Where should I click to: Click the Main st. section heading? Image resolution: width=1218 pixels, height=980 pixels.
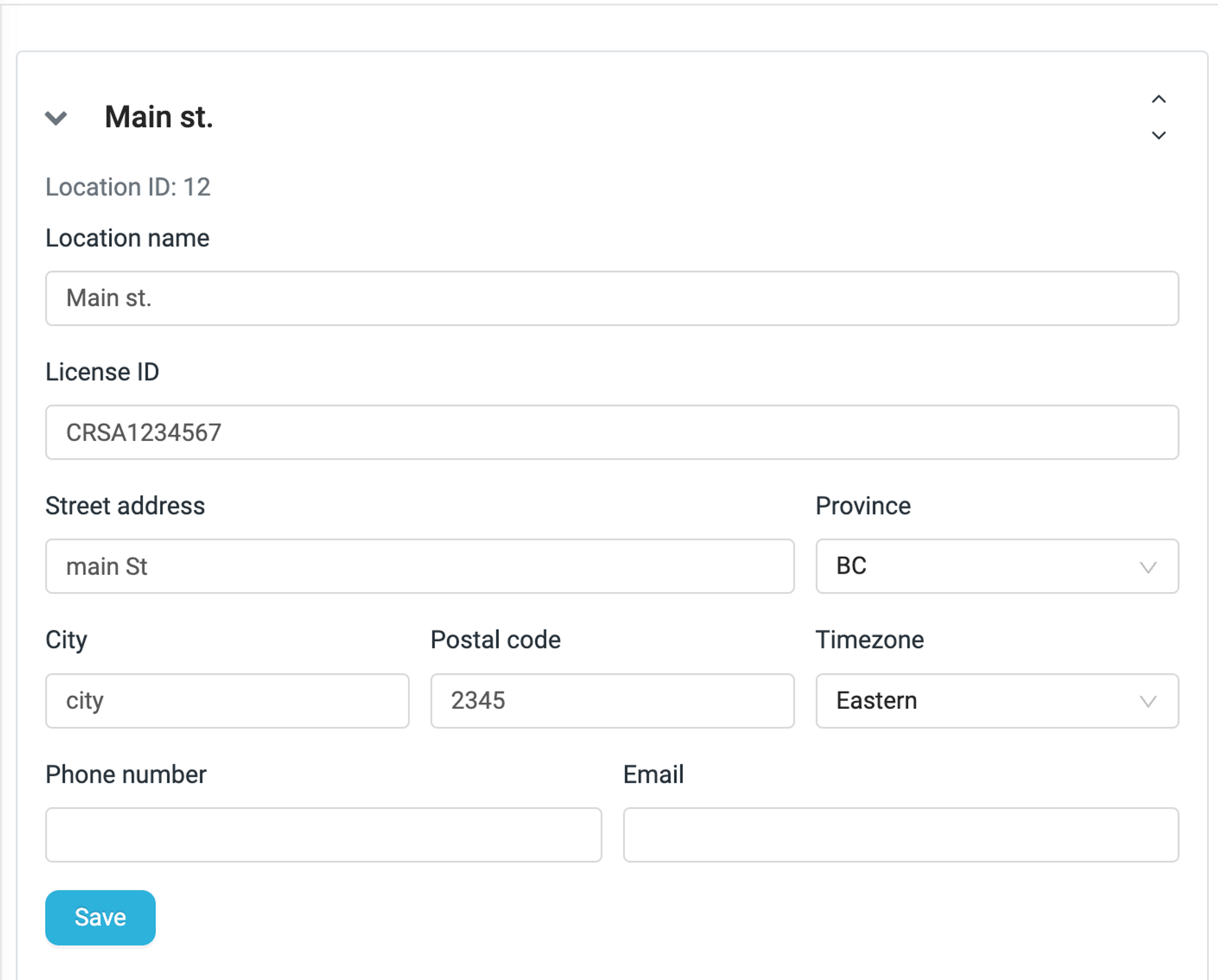[159, 117]
